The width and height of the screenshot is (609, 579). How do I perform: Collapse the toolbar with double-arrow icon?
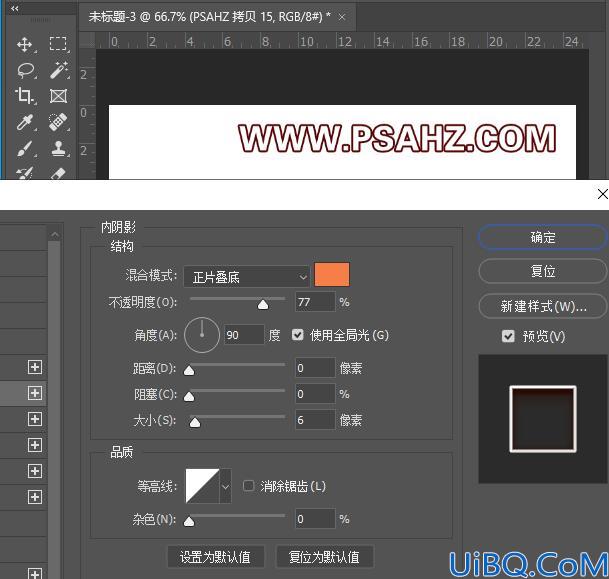(x=15, y=8)
